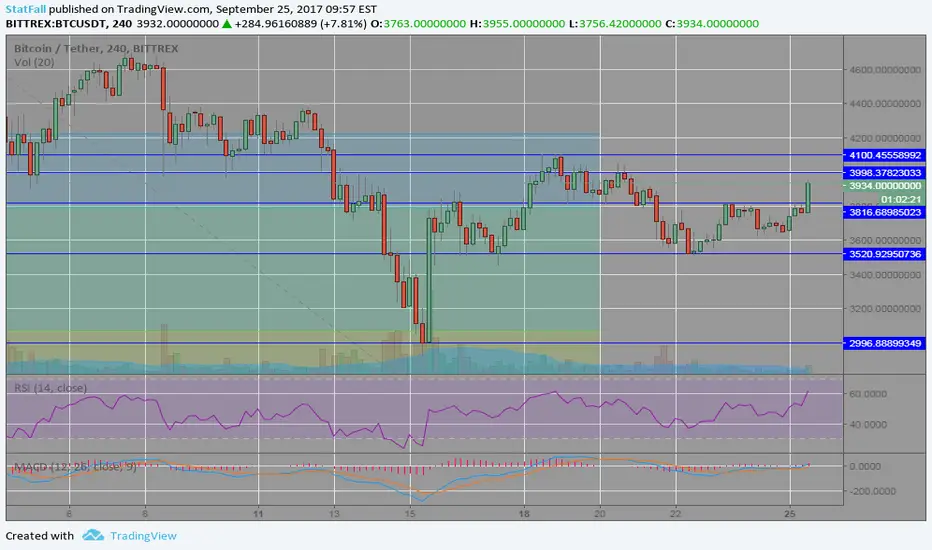The image size is (932, 550).
Task: Open the TradingView link in the footer
Action: pos(143,536)
